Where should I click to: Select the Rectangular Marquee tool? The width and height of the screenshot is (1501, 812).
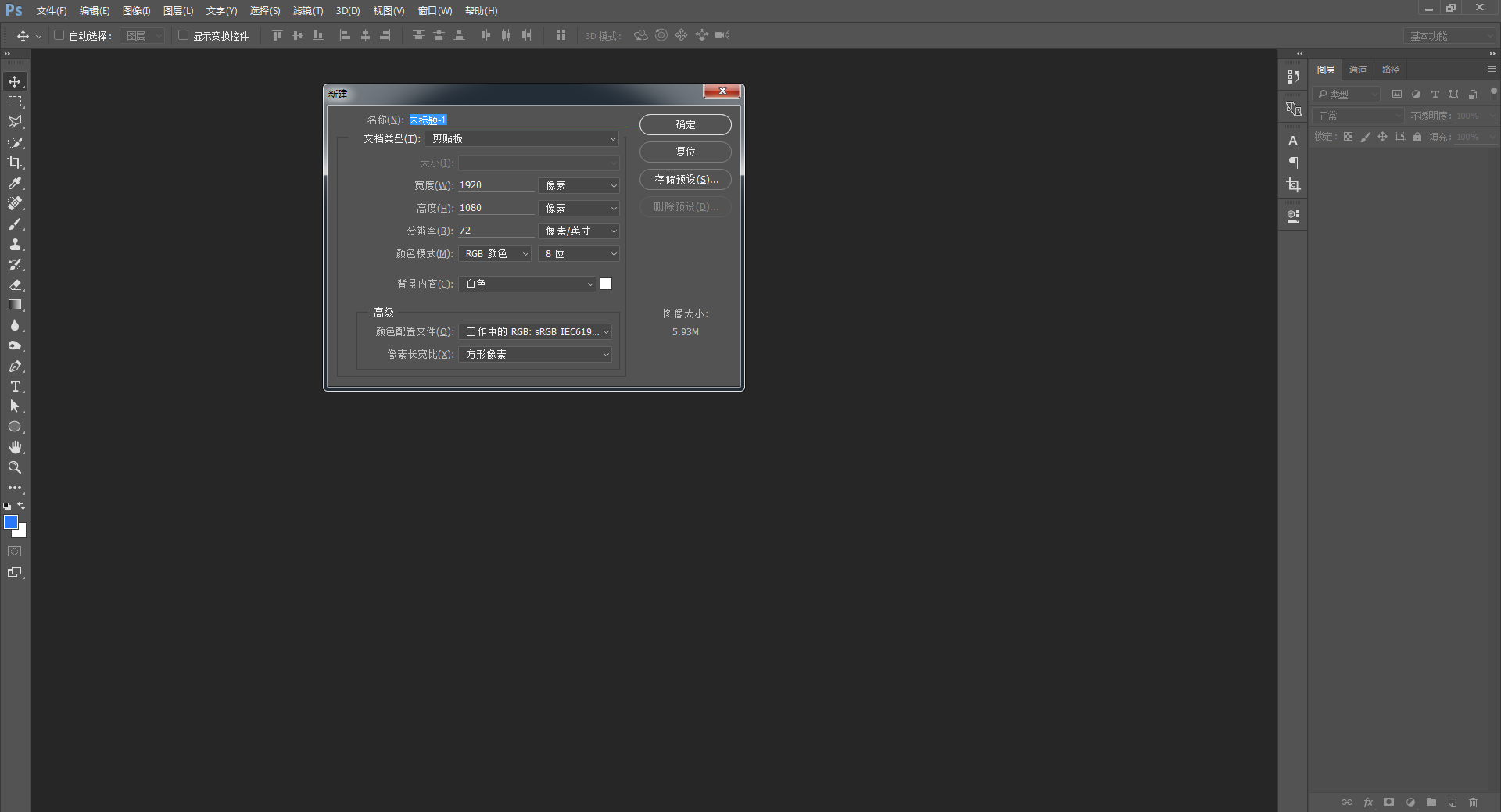click(15, 102)
